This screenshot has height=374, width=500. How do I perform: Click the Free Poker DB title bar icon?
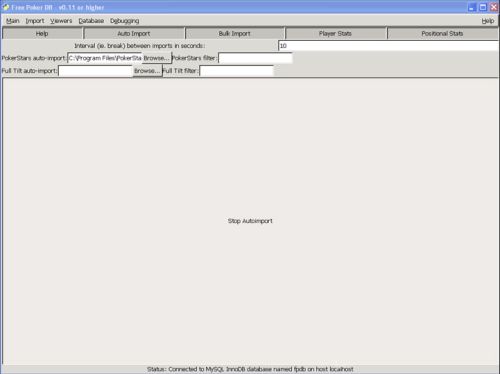[6, 7]
